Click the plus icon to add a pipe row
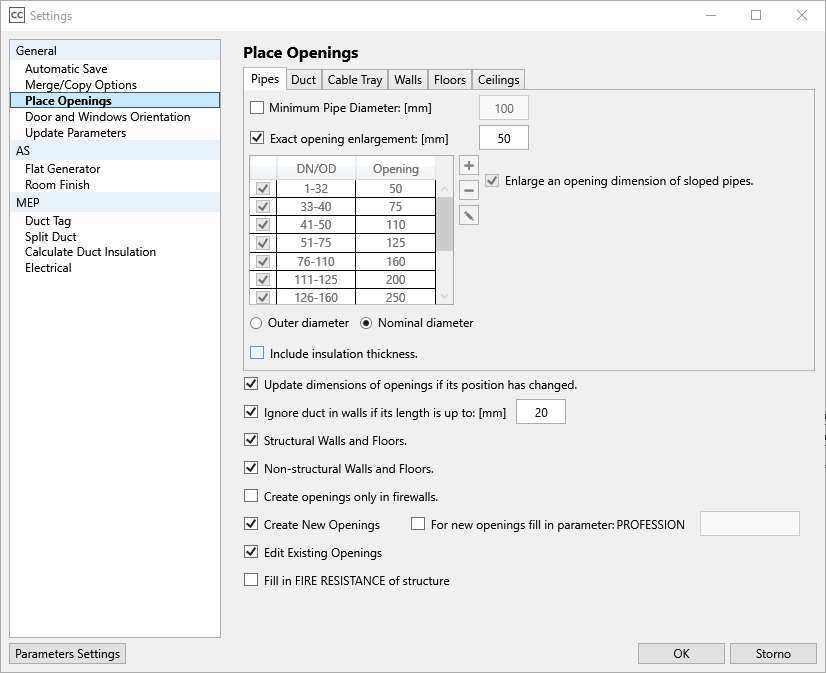Screen dimensions: 826x673 (x=469, y=165)
